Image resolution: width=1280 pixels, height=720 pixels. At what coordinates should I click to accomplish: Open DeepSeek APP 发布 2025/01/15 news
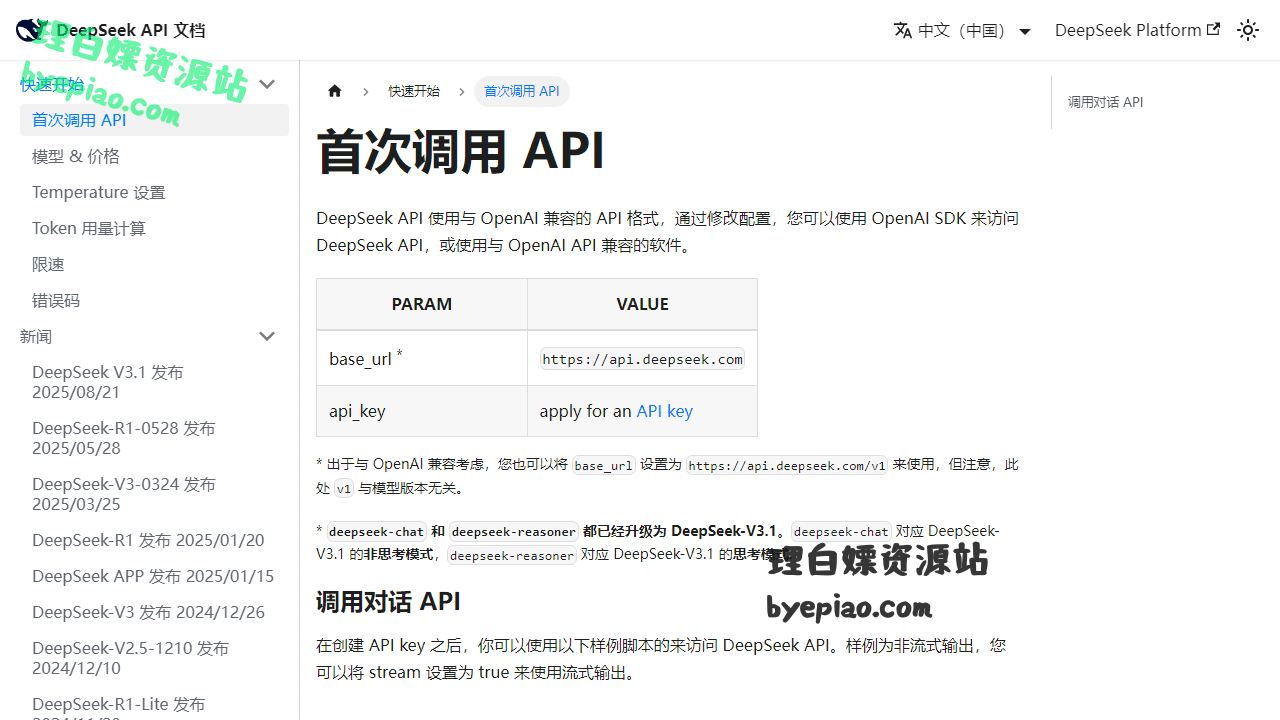click(154, 576)
